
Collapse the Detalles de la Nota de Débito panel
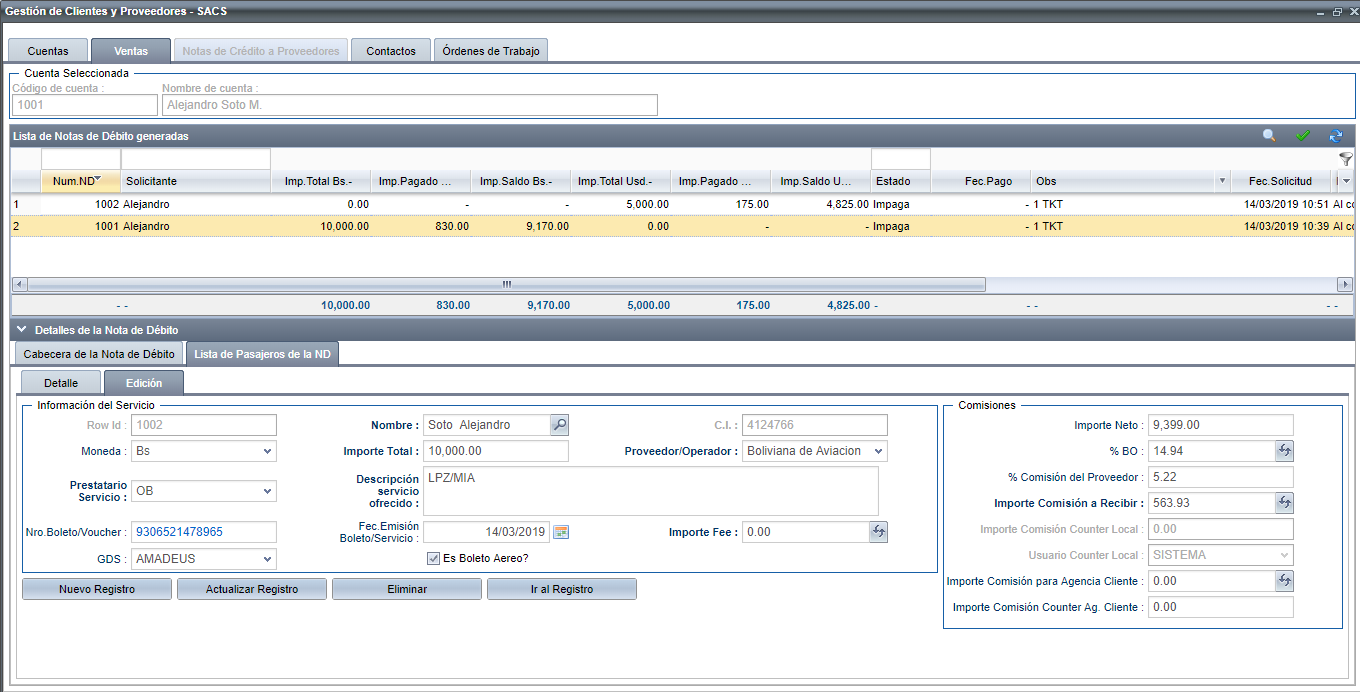pos(21,329)
